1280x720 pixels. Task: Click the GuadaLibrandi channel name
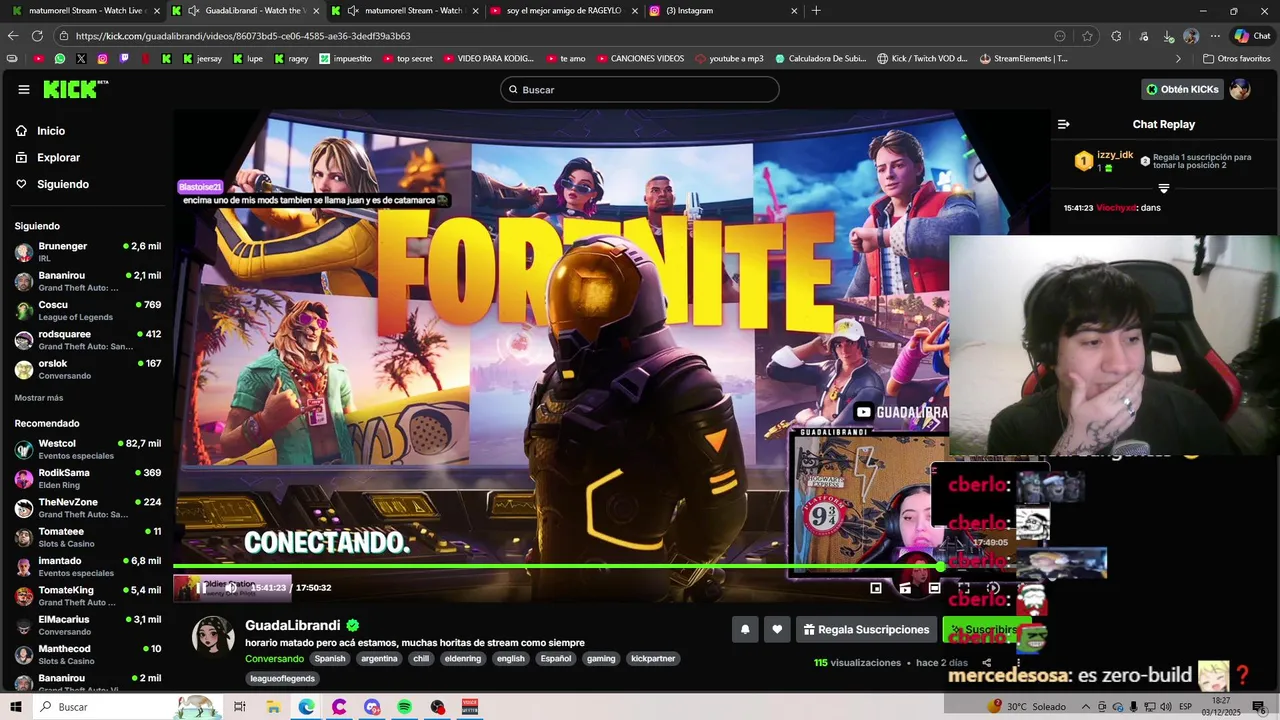point(293,625)
